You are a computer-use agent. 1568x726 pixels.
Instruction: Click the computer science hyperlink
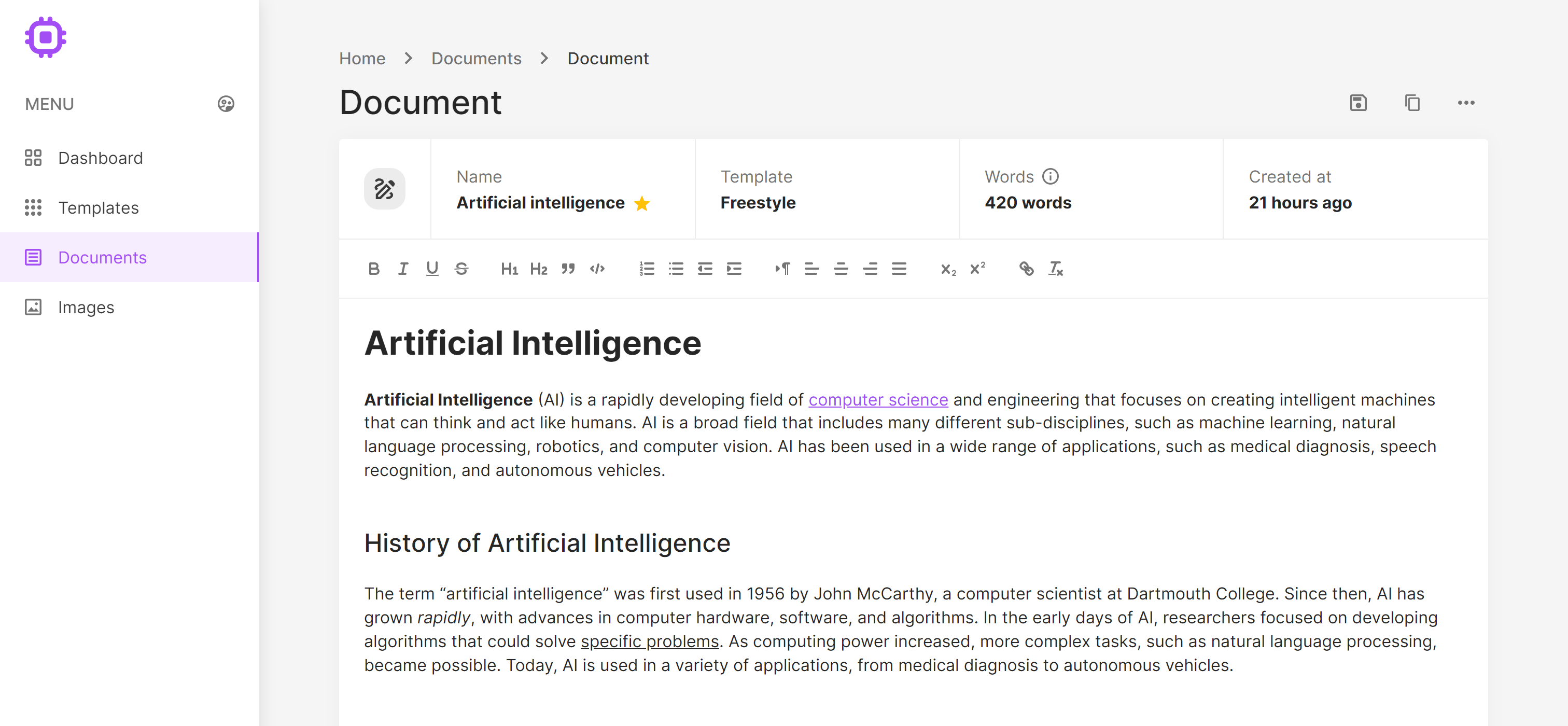pos(878,399)
